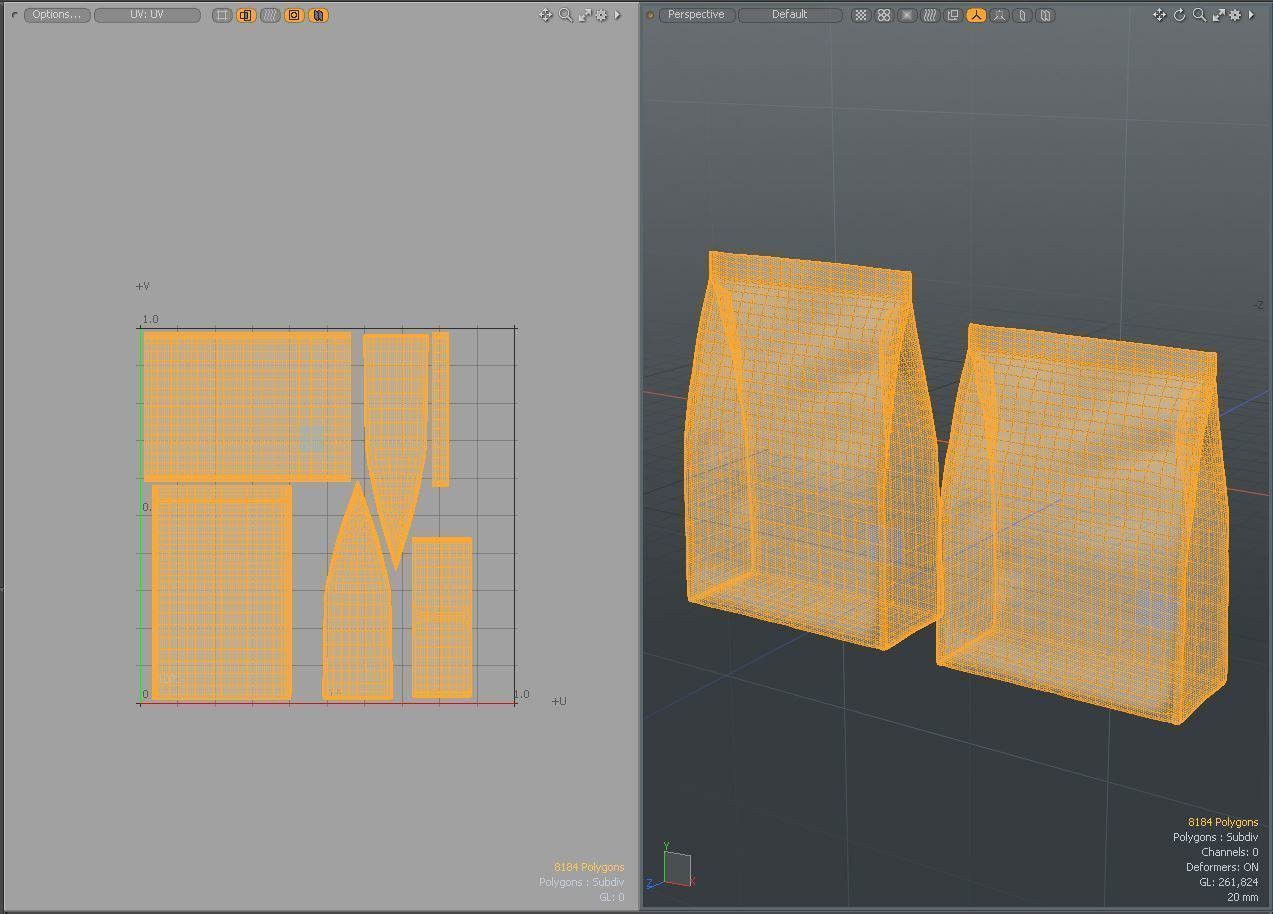Image resolution: width=1273 pixels, height=914 pixels.
Task: Open UV viewport settings gear
Action: click(602, 15)
